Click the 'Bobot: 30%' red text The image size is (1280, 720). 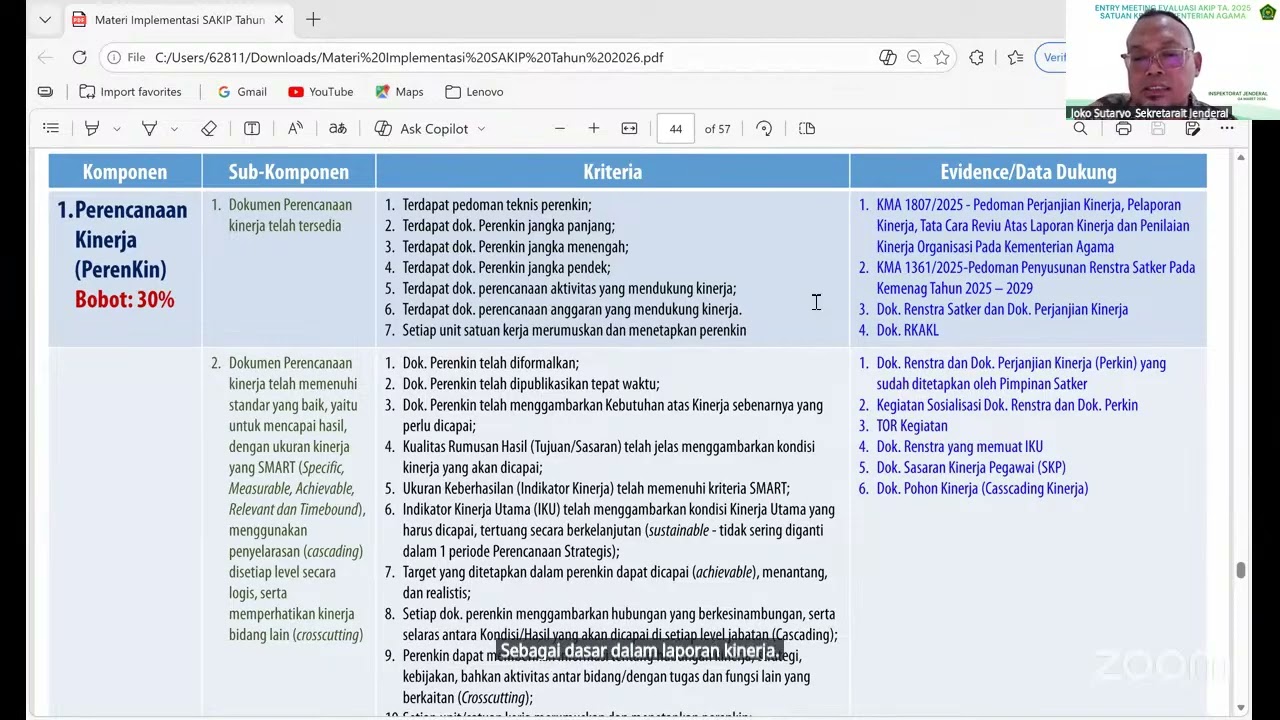pyautogui.click(x=124, y=299)
